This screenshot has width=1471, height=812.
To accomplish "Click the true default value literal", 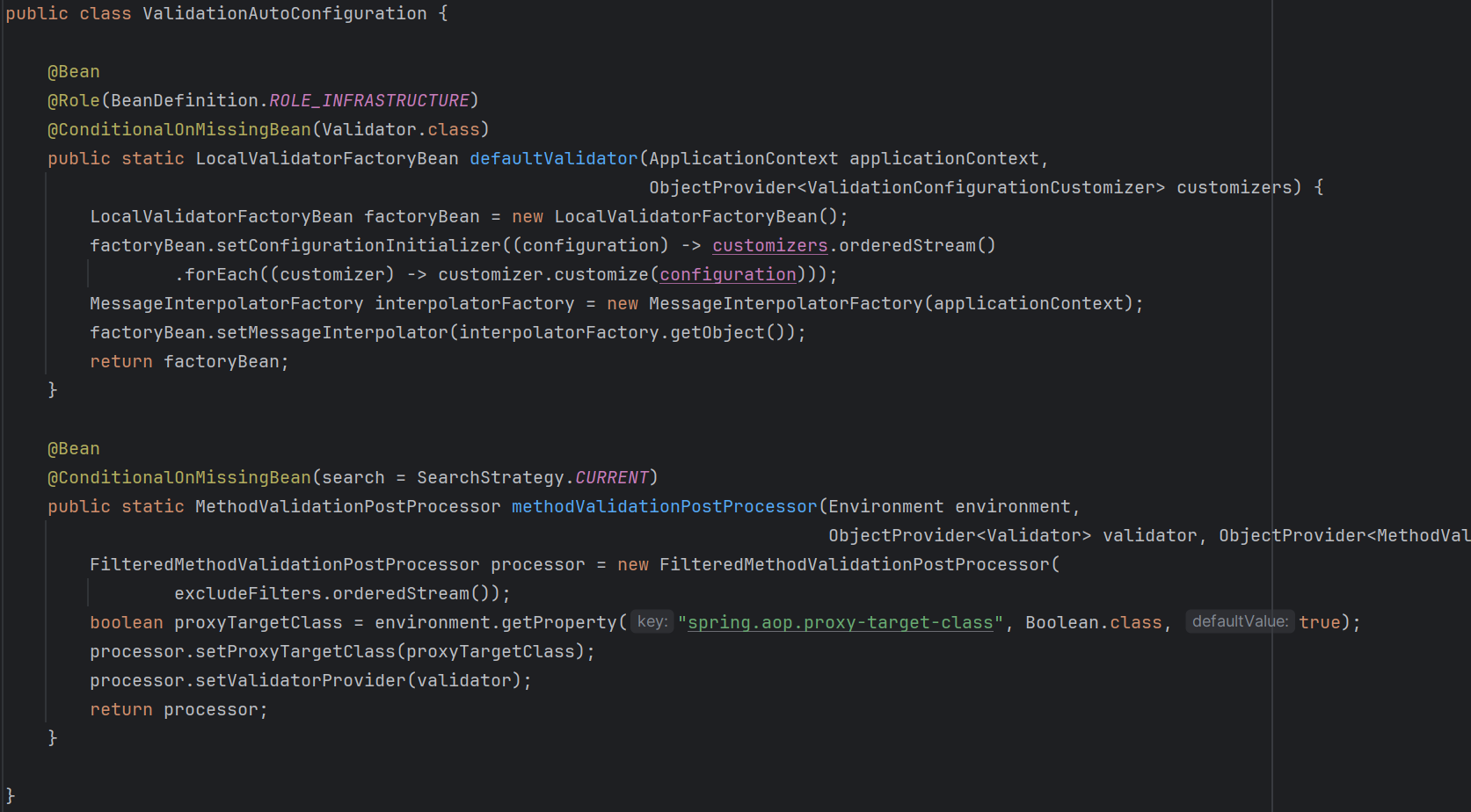I will (x=1320, y=622).
